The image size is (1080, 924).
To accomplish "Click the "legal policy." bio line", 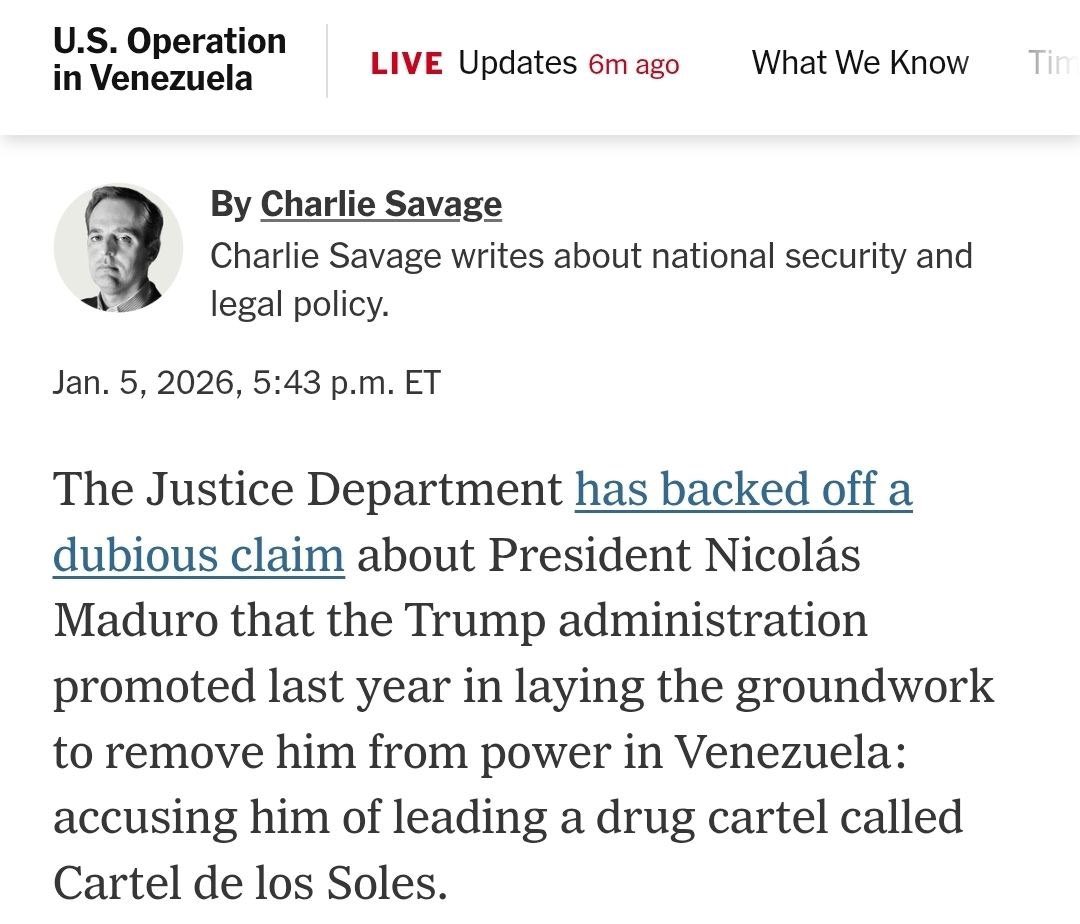I will point(299,304).
